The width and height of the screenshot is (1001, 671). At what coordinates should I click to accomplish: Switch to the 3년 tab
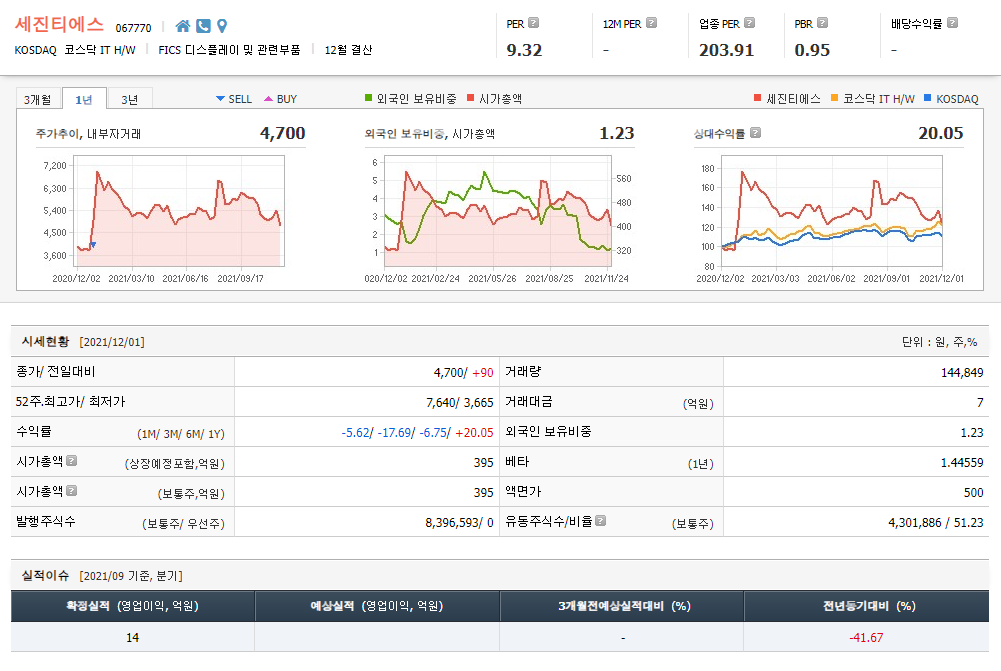coord(130,99)
